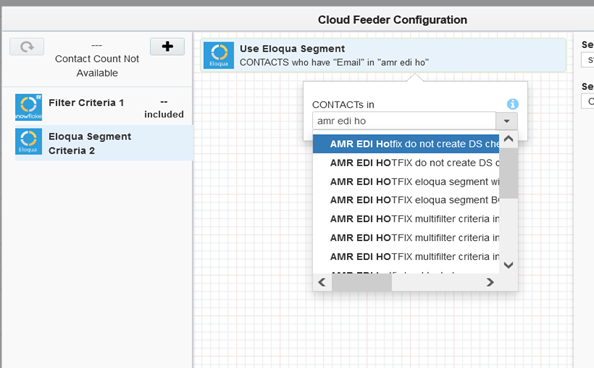Screen dimensions: 594x368
Task: Choose first 'AMR EDI HOTFIX eloqua segment' option
Action: (x=406, y=182)
